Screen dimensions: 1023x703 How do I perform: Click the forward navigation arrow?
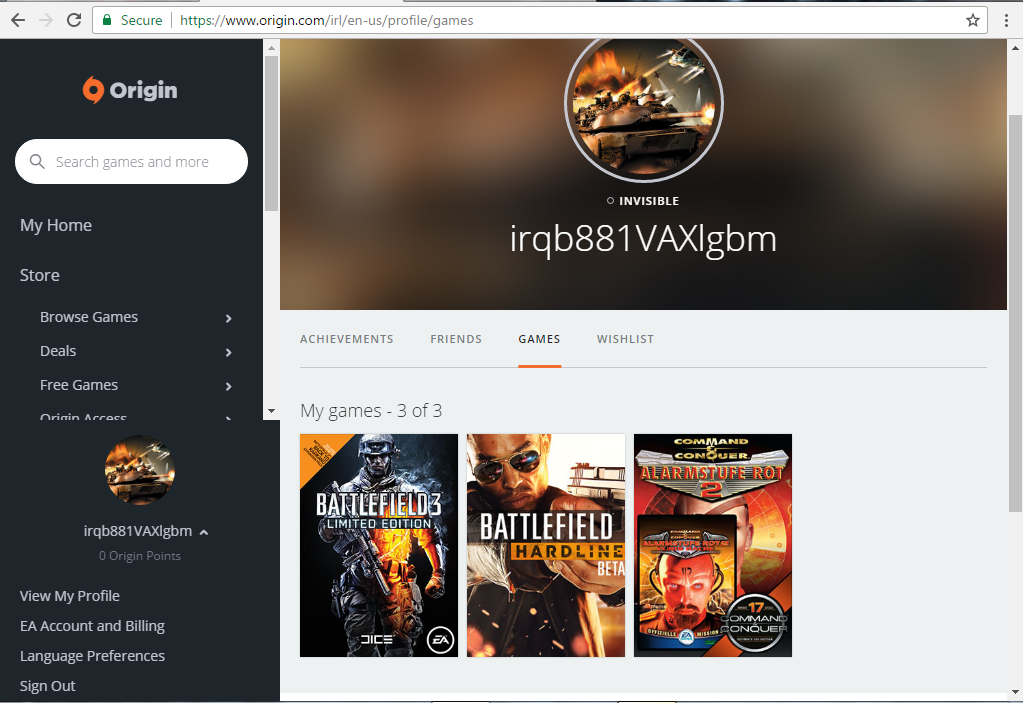(46, 20)
